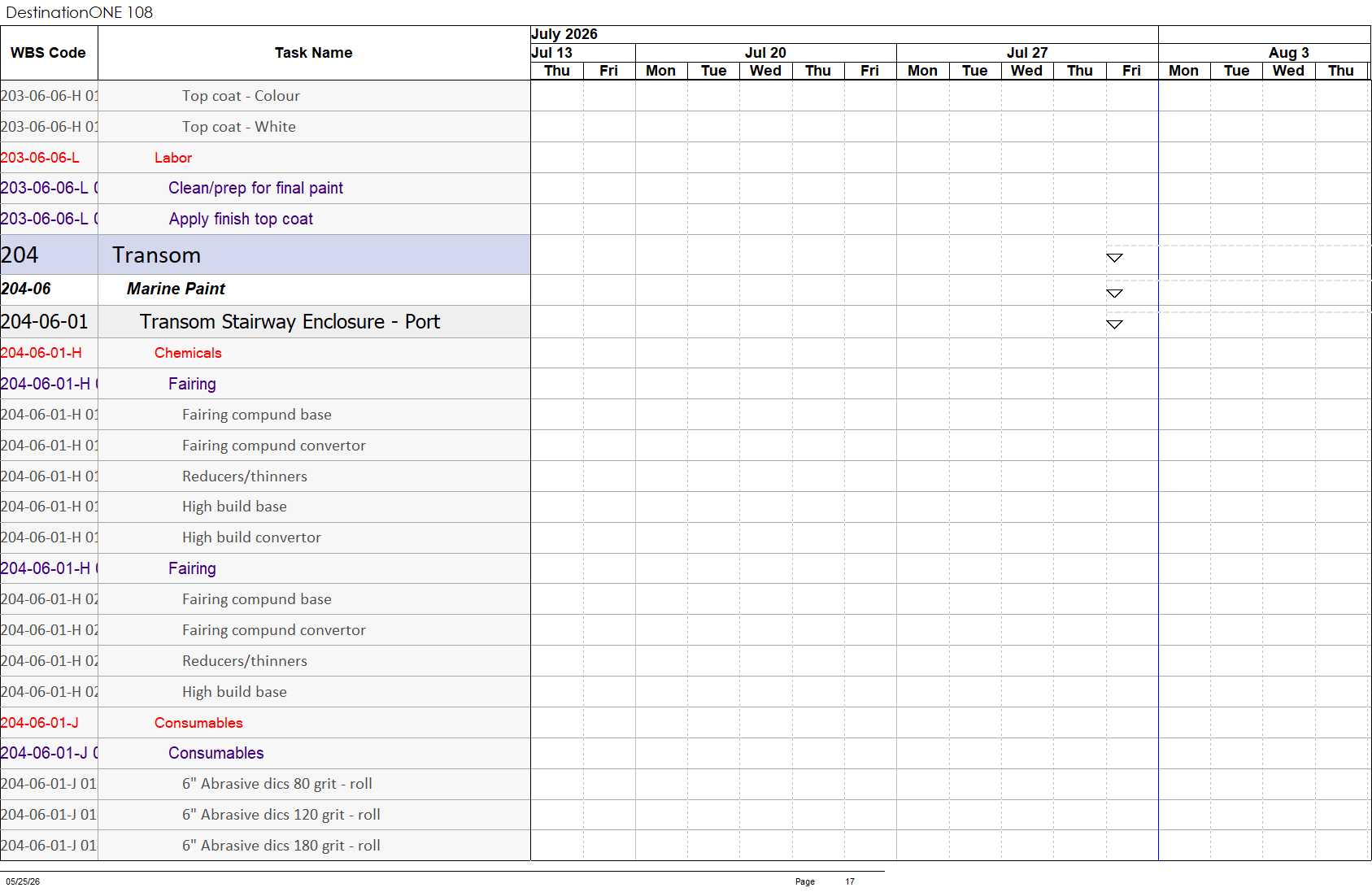1372x892 pixels.
Task: Select the Jul 27 week header
Action: [x=1027, y=53]
